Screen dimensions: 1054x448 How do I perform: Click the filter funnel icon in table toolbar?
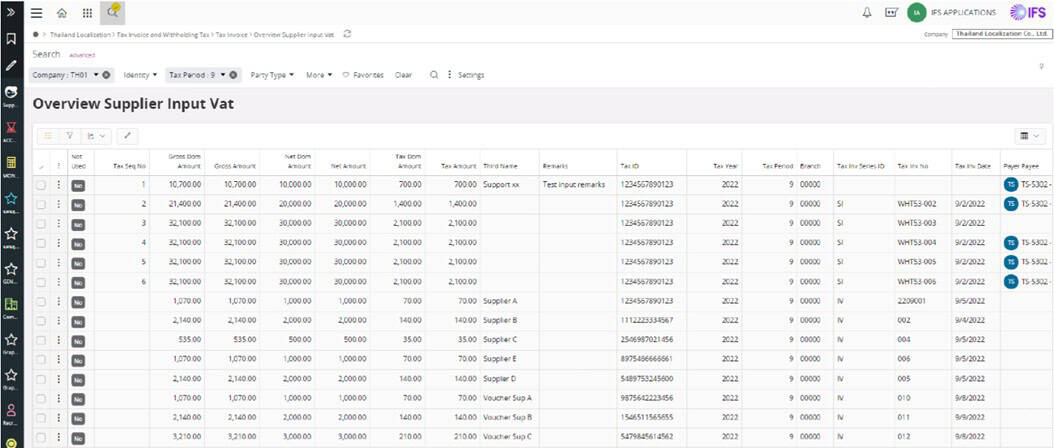click(x=70, y=135)
